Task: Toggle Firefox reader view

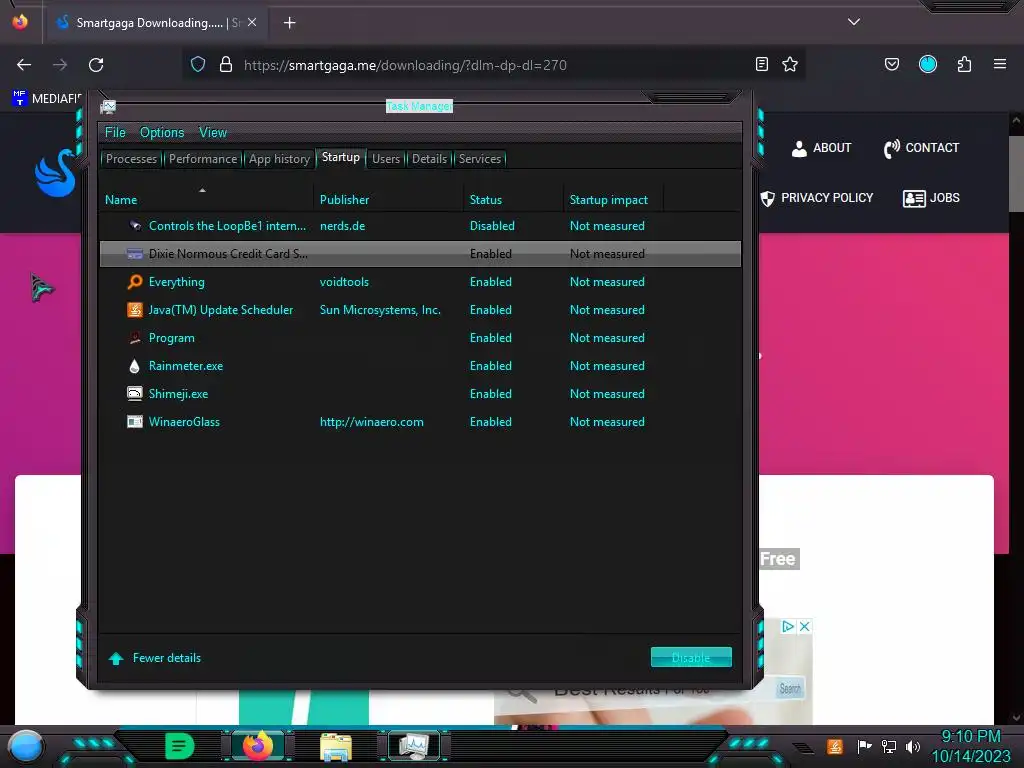Action: 761,64
